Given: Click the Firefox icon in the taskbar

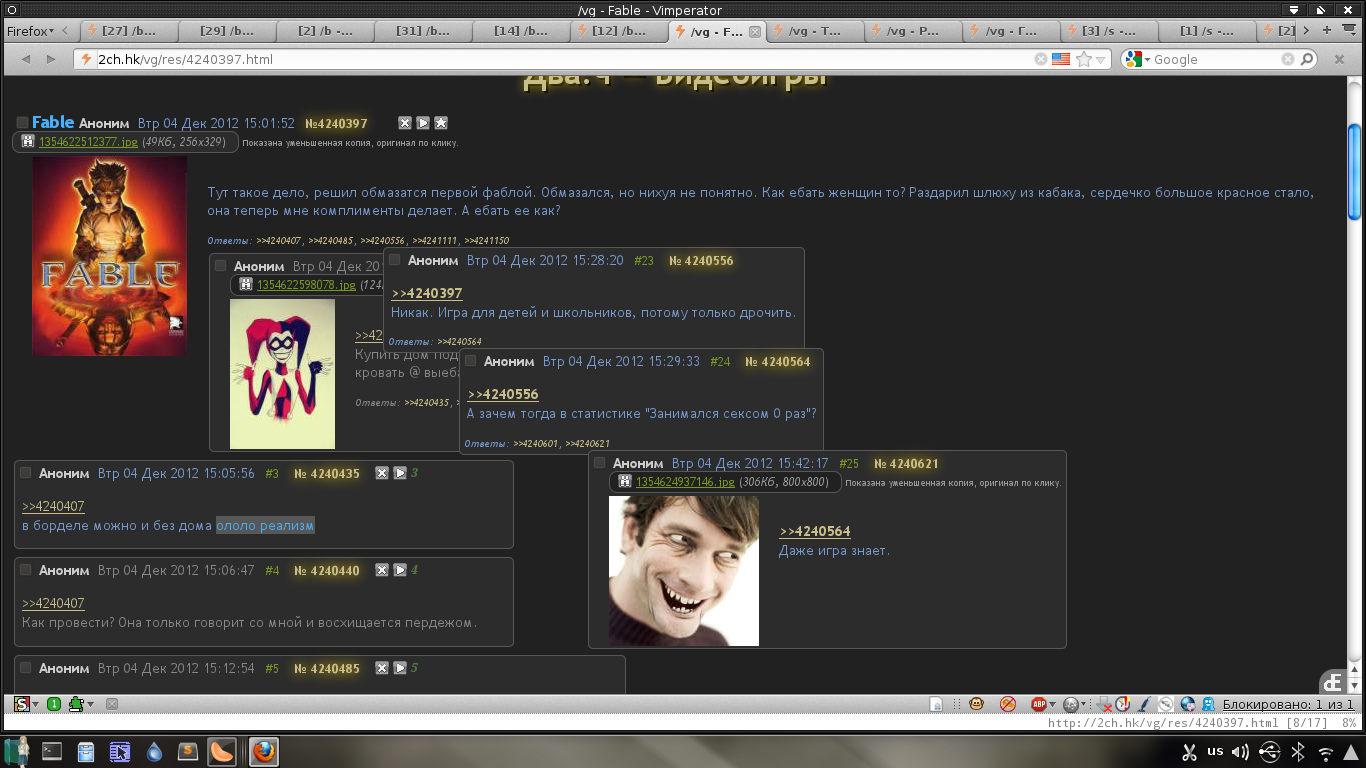Looking at the screenshot, I should point(263,751).
